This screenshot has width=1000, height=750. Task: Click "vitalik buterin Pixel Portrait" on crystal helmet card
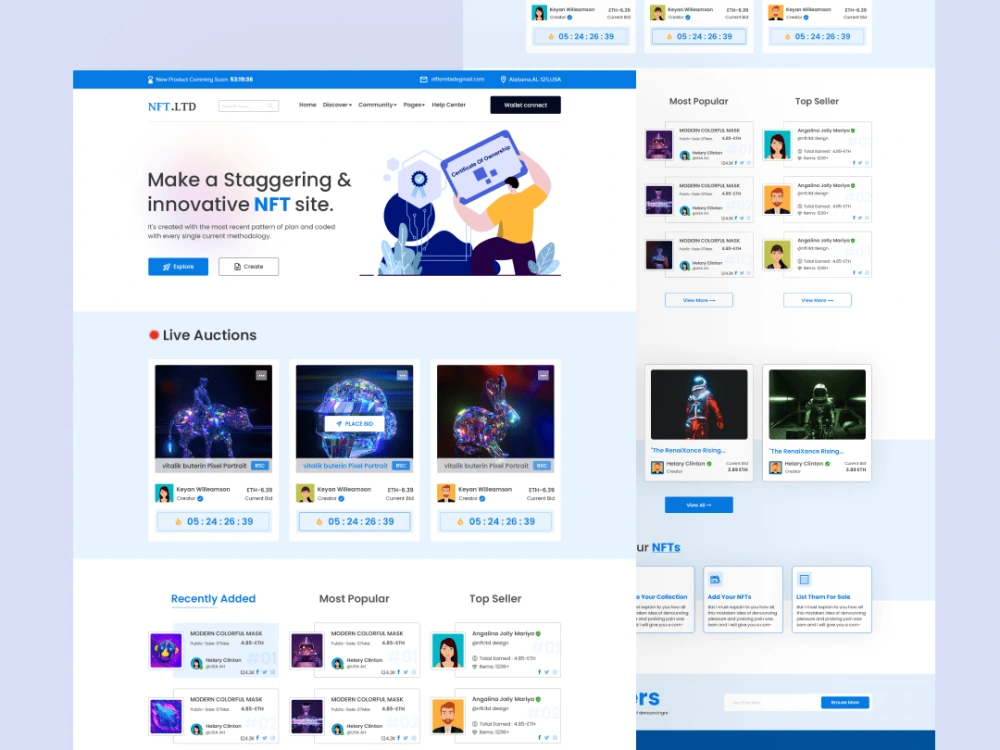tap(345, 466)
